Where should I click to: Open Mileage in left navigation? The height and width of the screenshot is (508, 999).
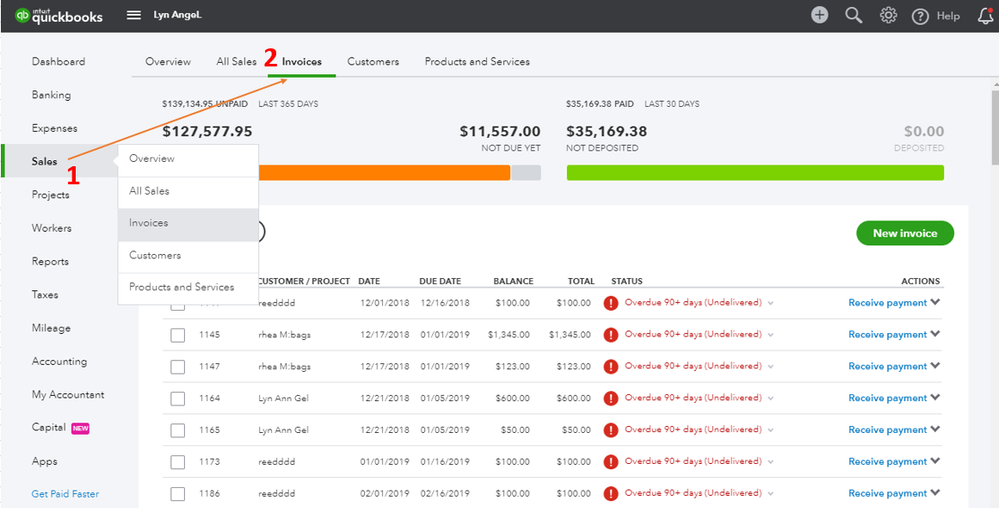52,328
